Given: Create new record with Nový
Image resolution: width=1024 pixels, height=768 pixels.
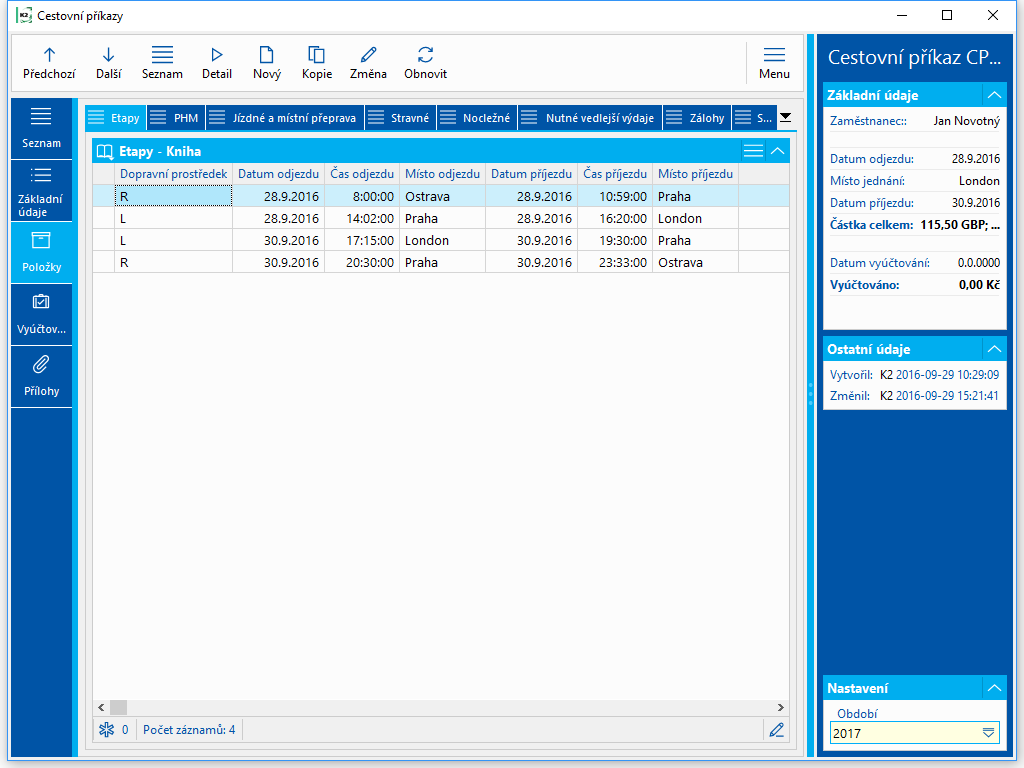Looking at the screenshot, I should point(266,63).
